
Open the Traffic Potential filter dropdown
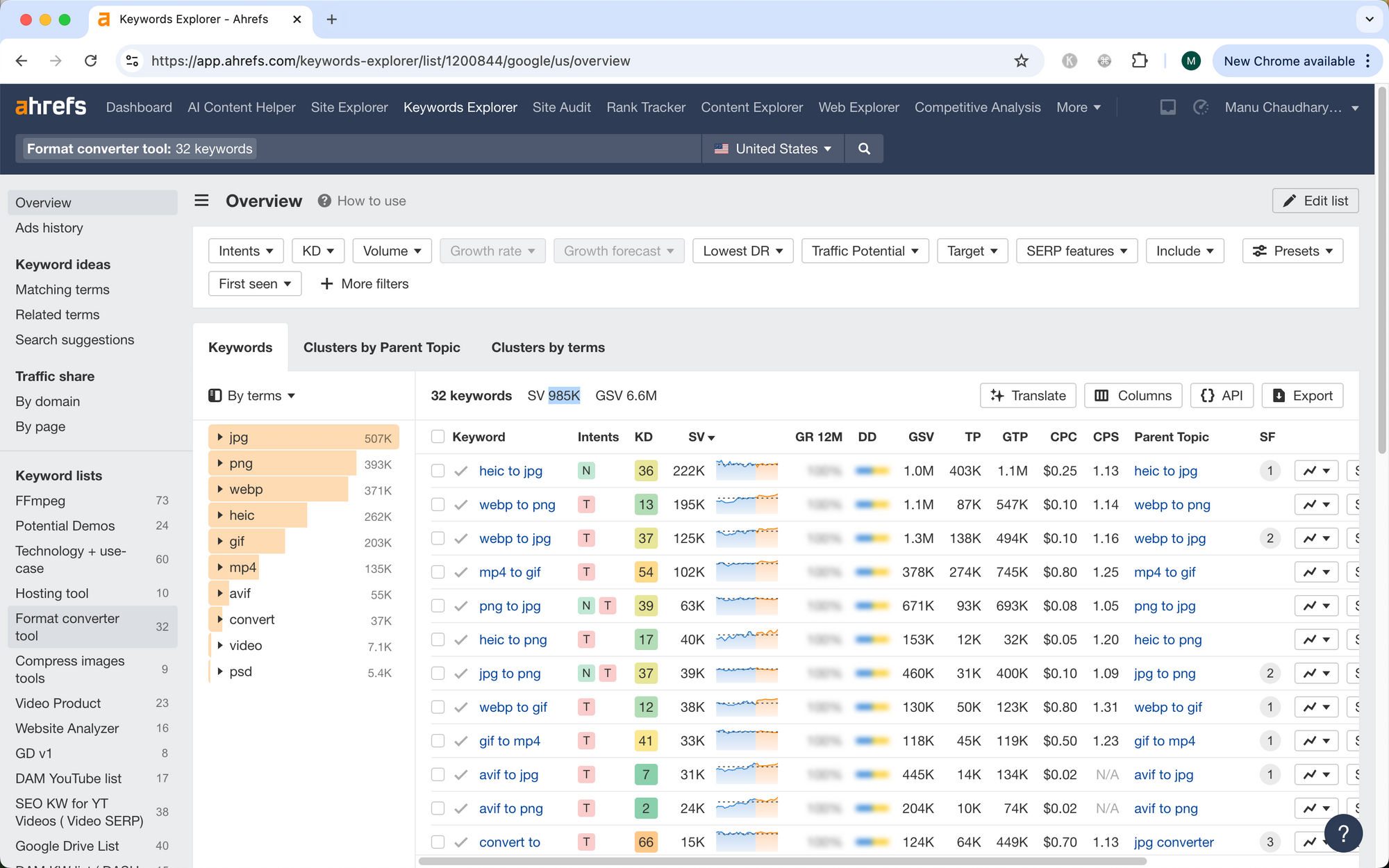[x=865, y=251]
